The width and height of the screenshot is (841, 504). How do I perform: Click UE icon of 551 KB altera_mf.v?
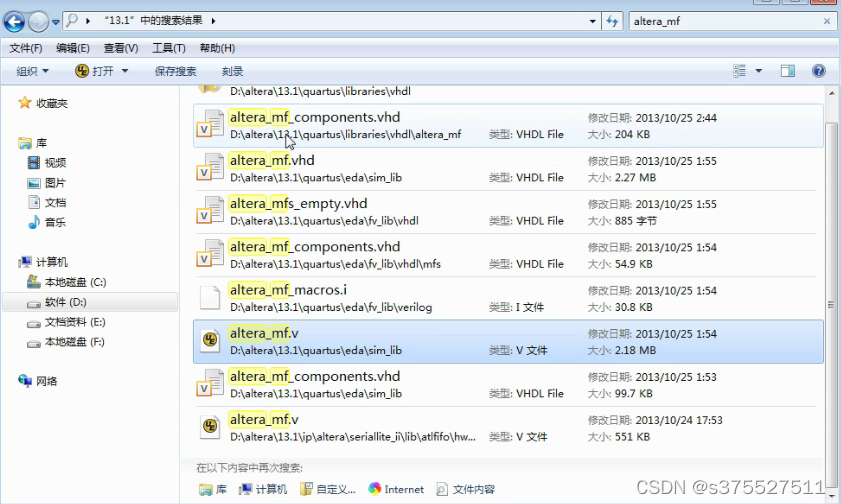(x=210, y=426)
